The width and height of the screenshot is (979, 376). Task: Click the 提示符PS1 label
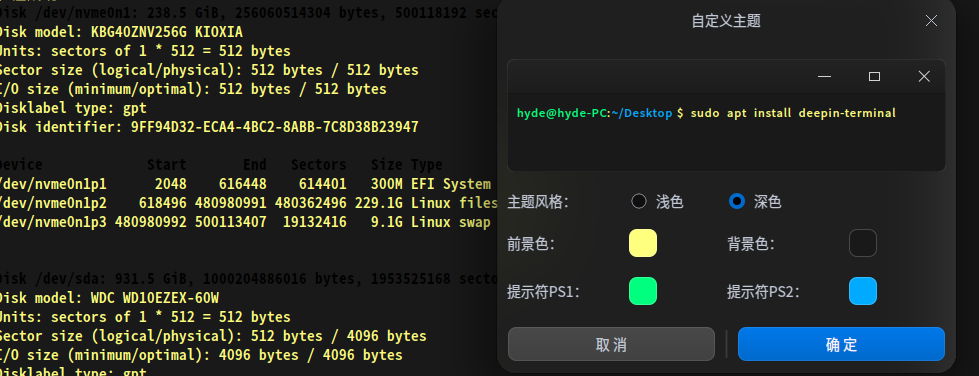543,292
